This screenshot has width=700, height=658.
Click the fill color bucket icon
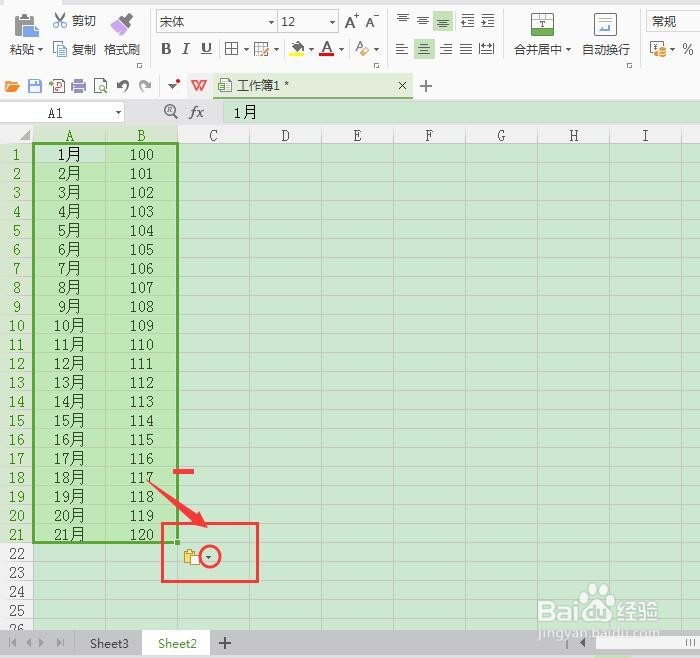297,48
